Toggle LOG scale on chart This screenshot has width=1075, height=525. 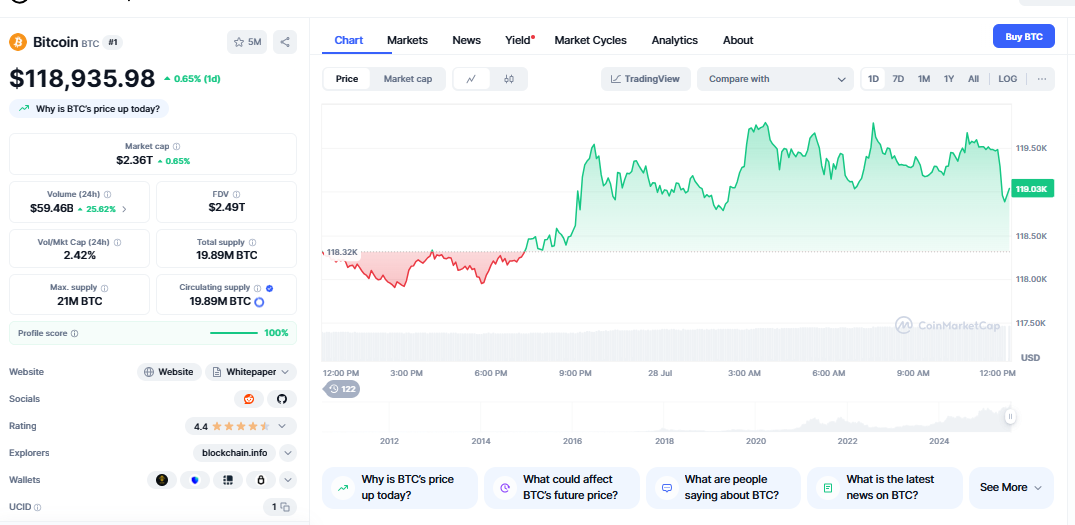tap(1008, 79)
